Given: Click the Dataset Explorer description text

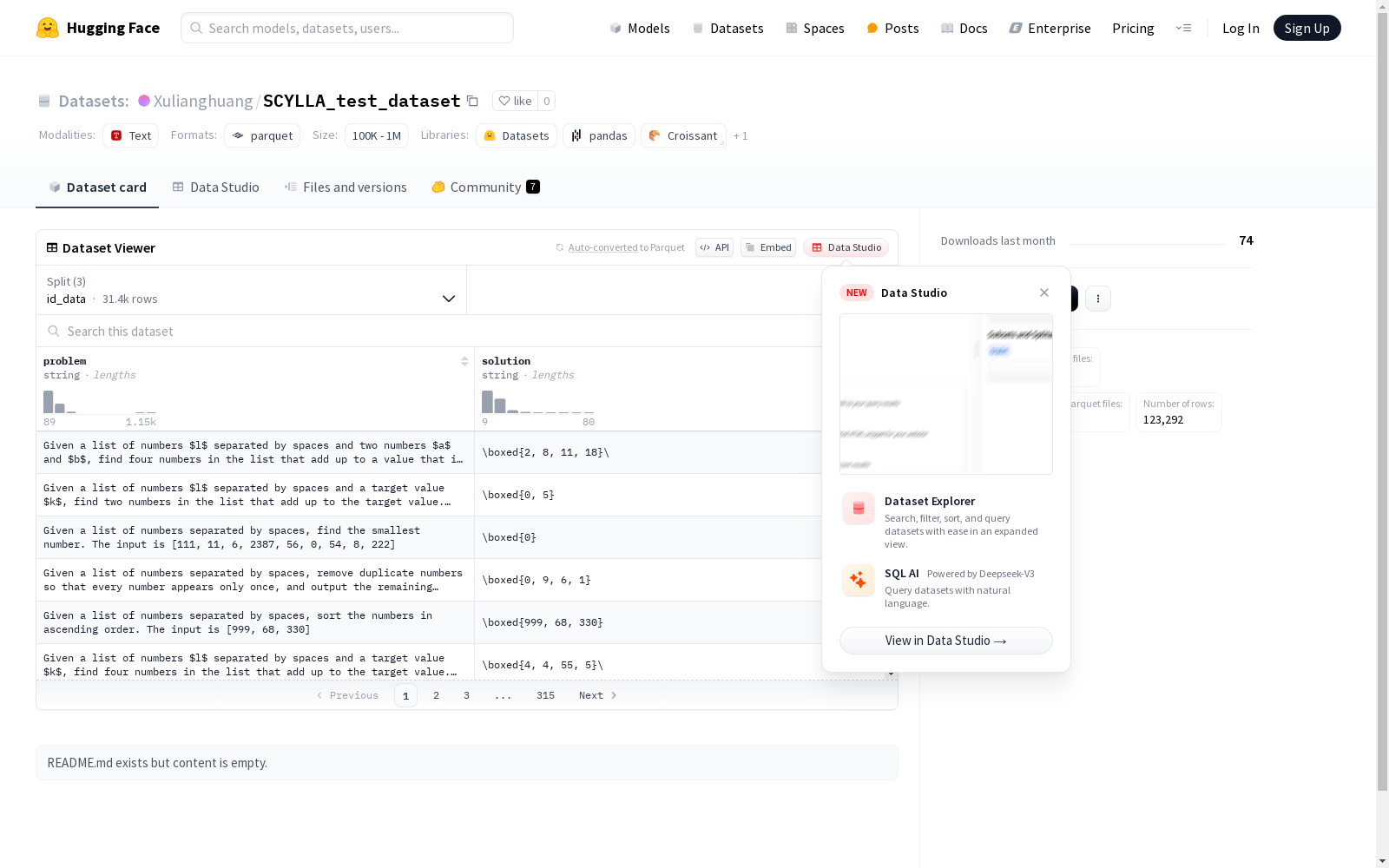Looking at the screenshot, I should 961,531.
